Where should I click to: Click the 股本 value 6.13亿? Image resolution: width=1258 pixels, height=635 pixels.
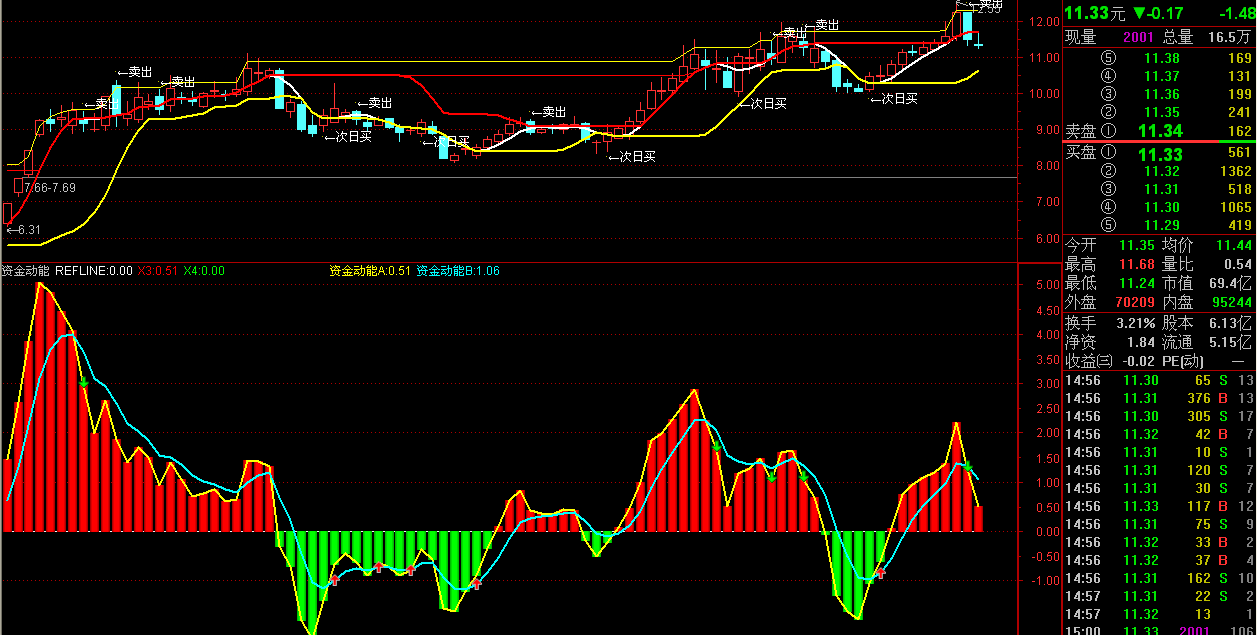1230,323
